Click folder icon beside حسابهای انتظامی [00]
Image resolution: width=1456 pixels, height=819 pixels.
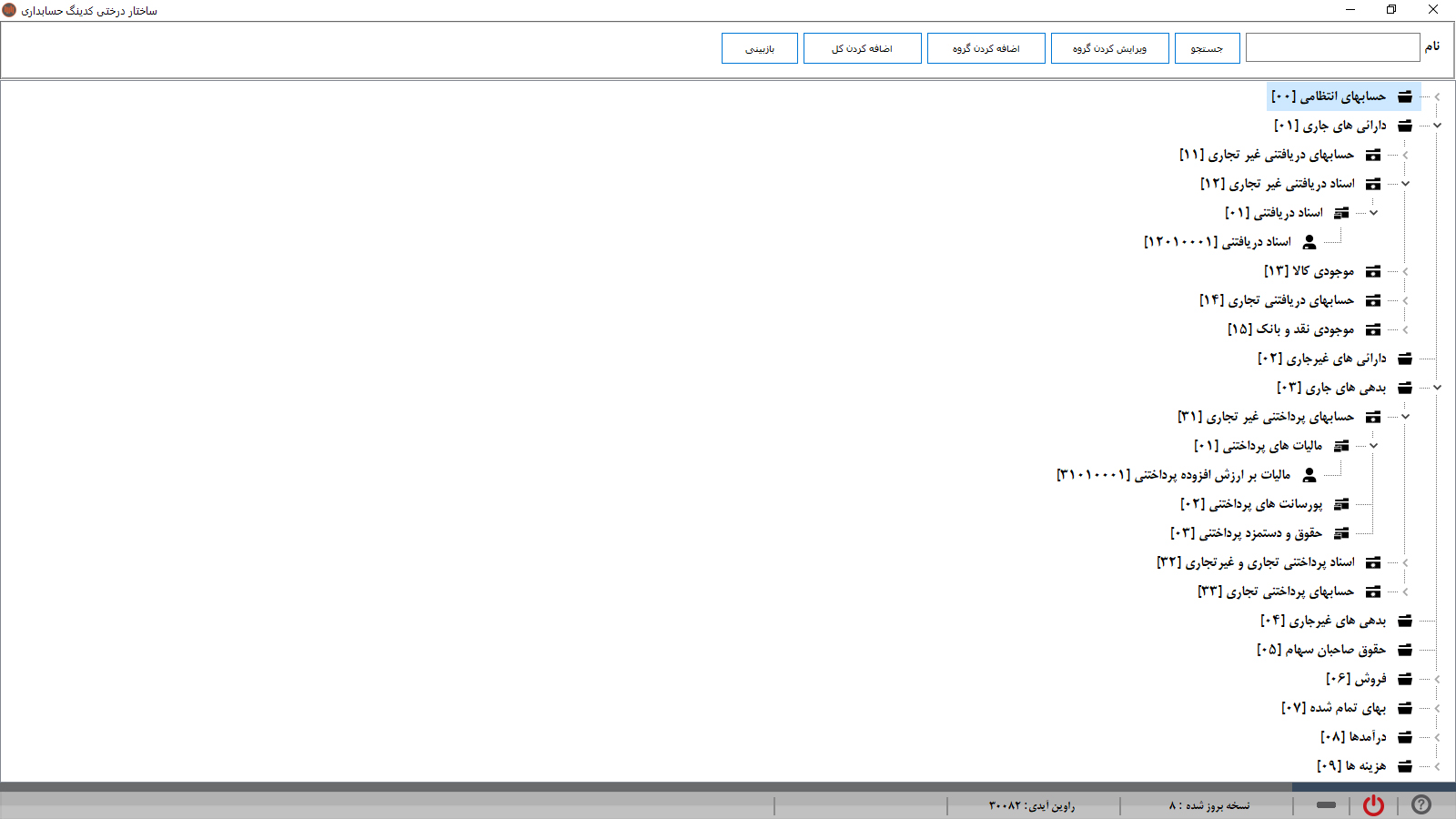coord(1405,96)
